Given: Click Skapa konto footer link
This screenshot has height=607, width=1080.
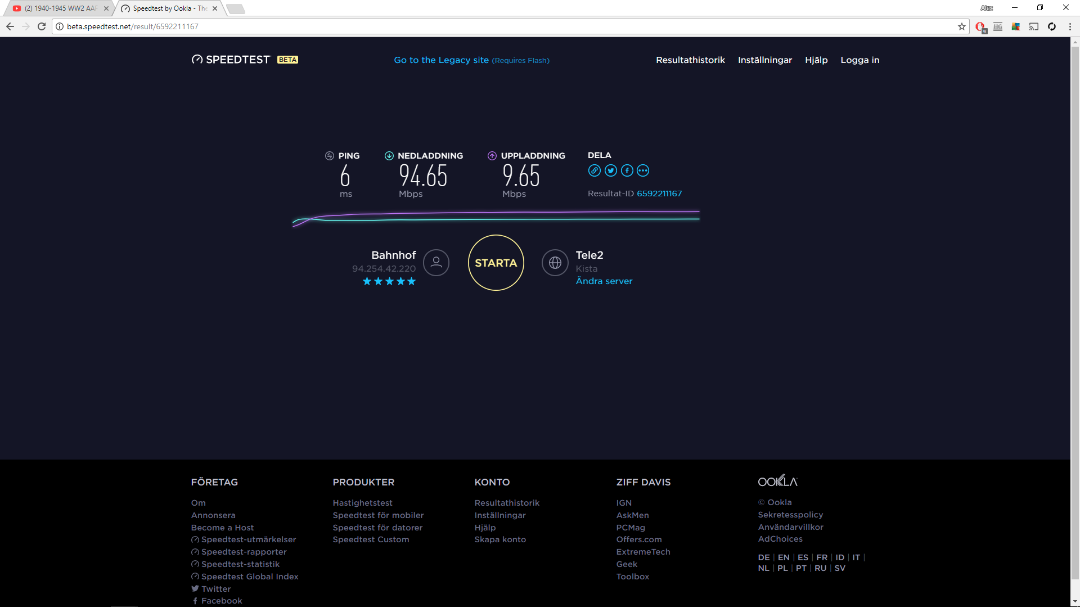Looking at the screenshot, I should [500, 539].
